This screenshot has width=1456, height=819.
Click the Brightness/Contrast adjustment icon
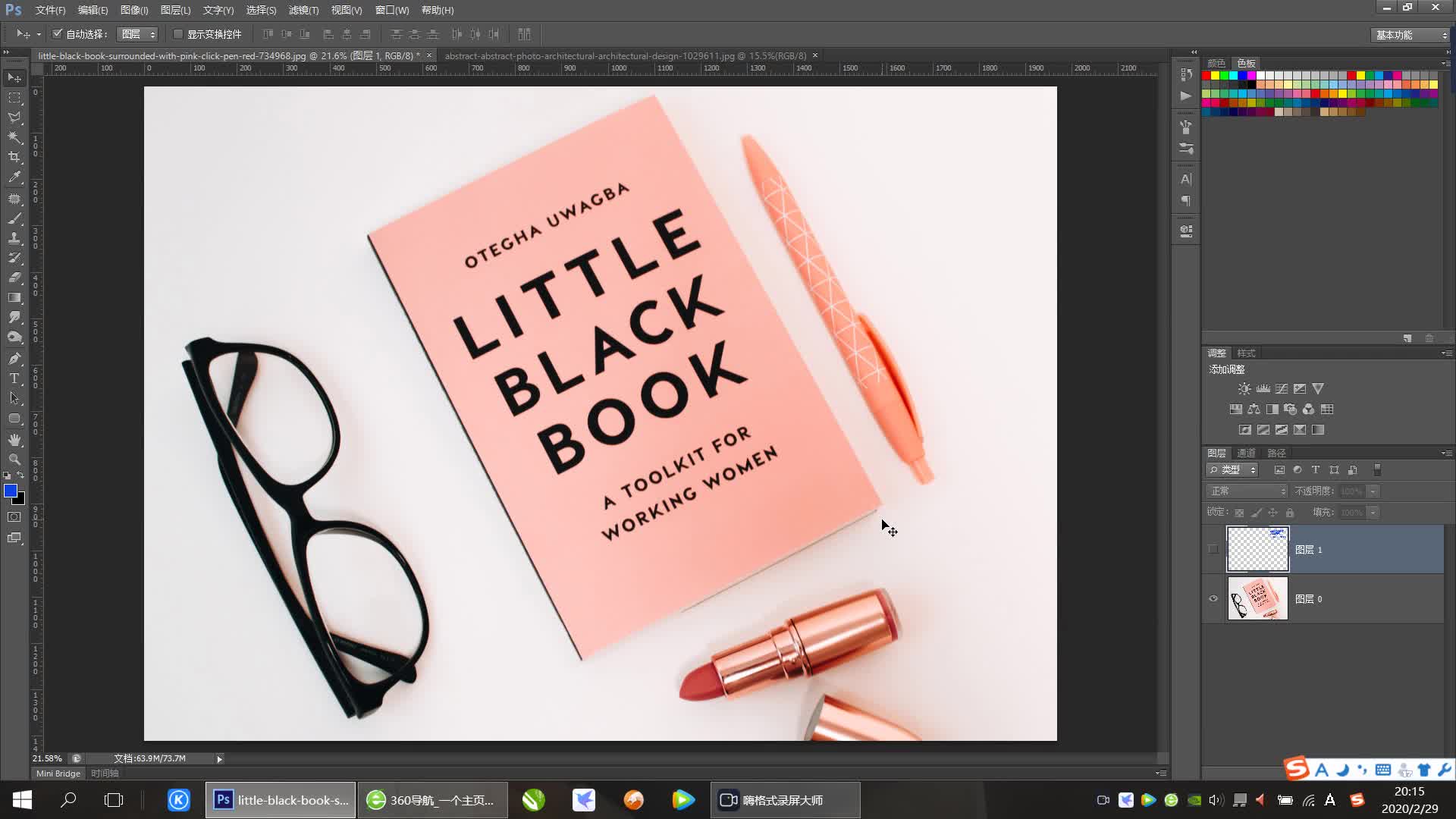[x=1244, y=388]
